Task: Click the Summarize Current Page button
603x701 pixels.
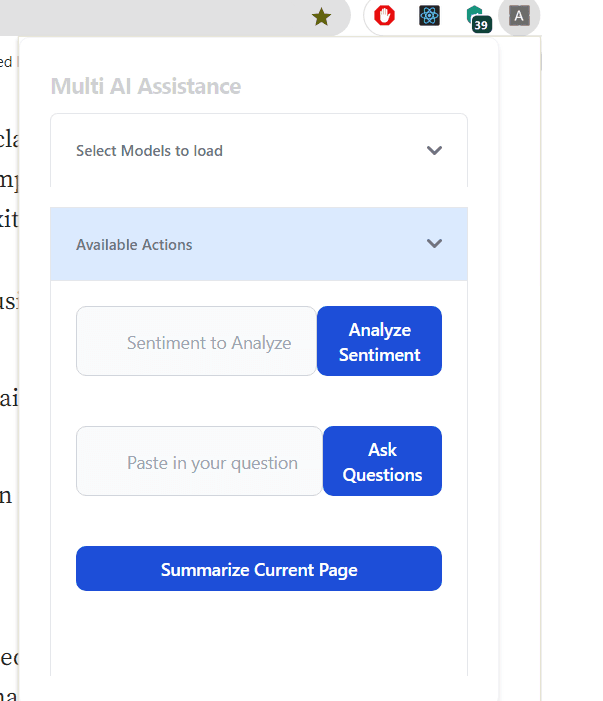Action: [x=259, y=569]
